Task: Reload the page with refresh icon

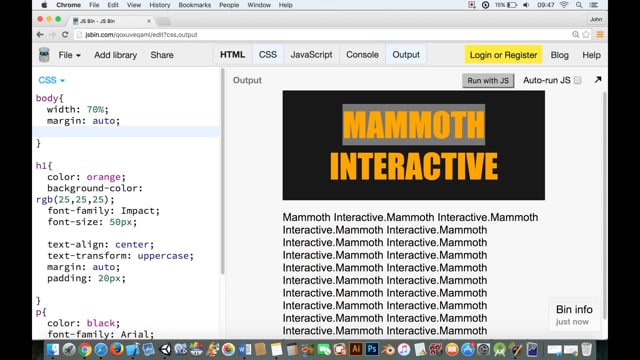Action: [65, 35]
